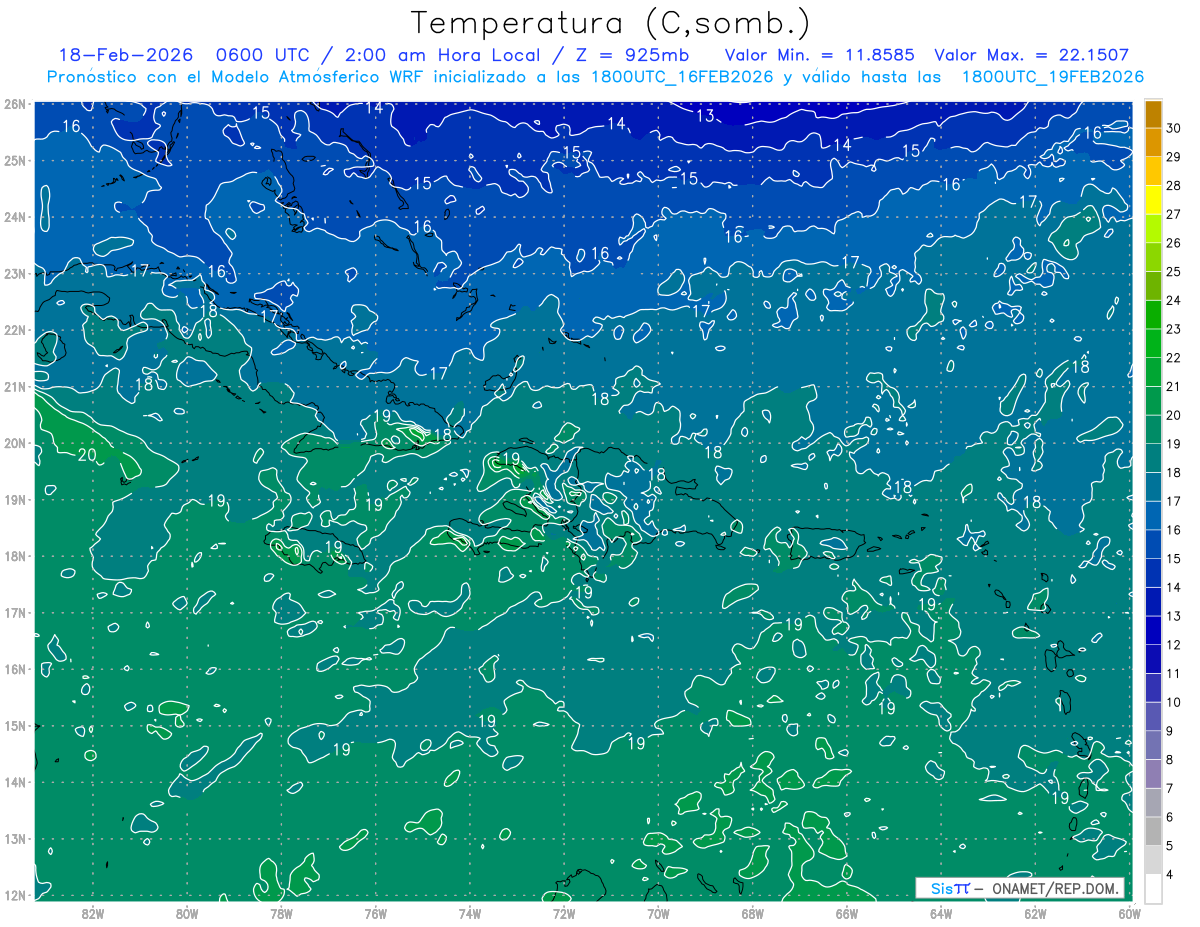Pick the bright green swatch between 23 and 24
Viewport: 1200px width, 927px height.
point(1153,315)
